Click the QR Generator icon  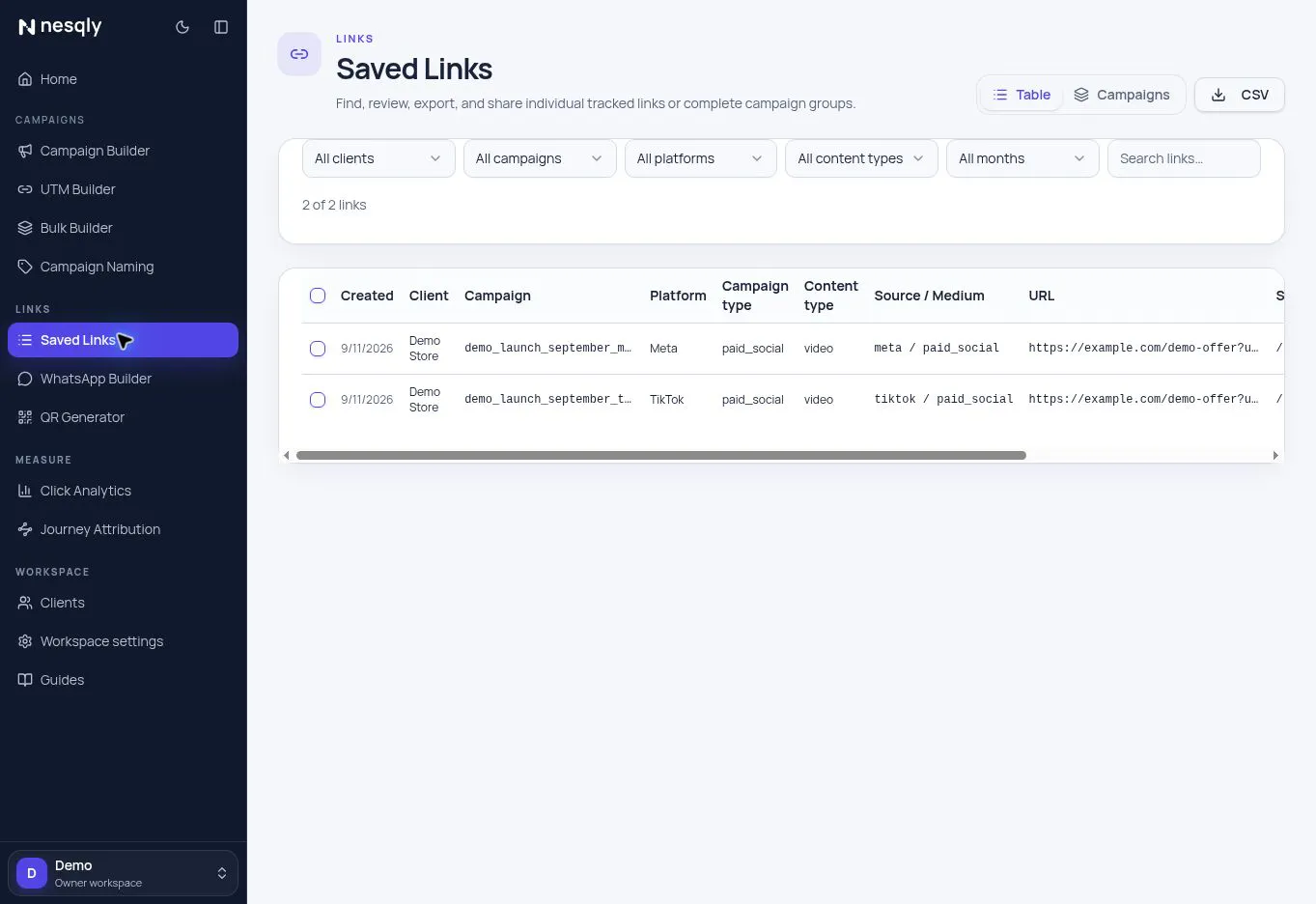25,417
